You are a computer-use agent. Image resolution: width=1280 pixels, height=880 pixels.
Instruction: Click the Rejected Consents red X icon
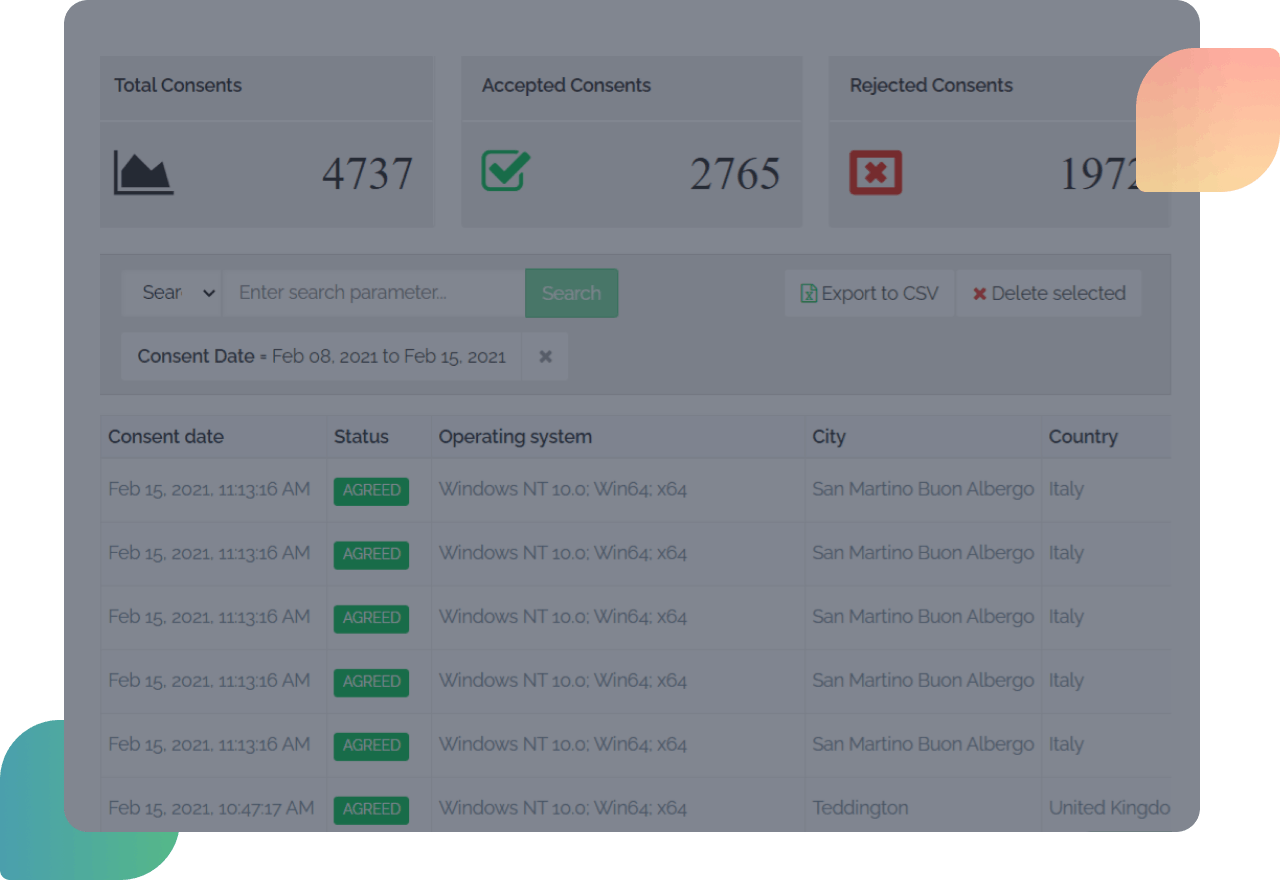click(875, 172)
